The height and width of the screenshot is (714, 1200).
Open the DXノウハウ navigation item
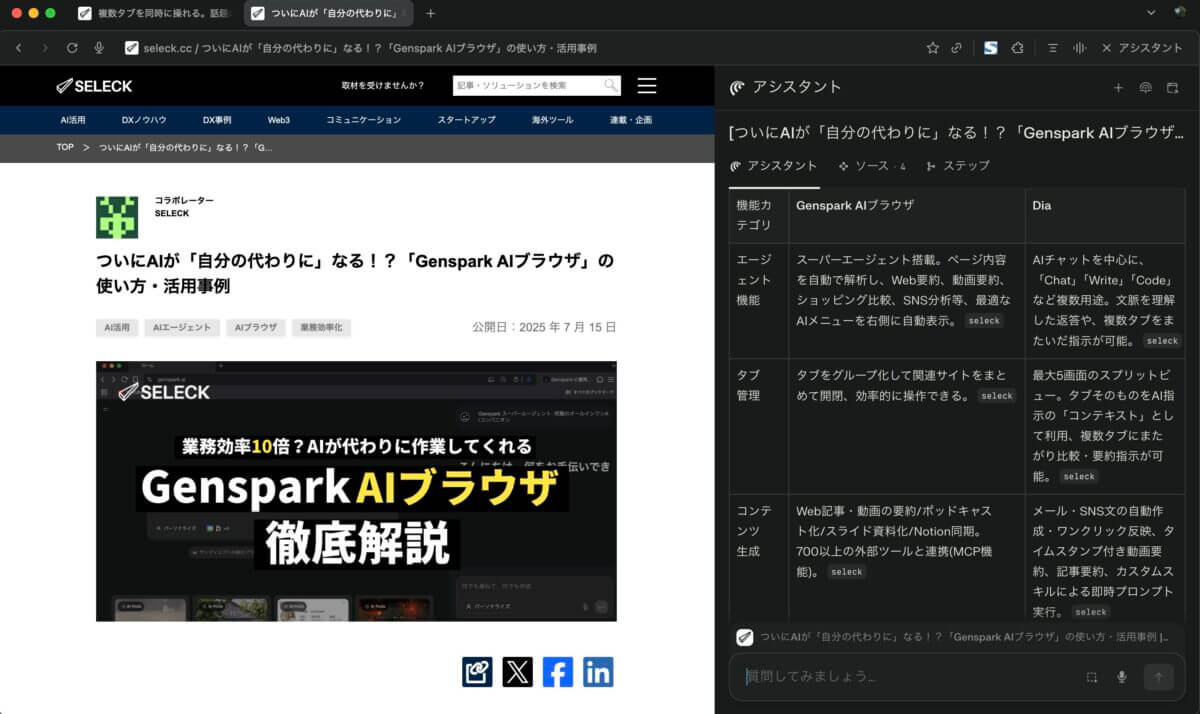[144, 120]
